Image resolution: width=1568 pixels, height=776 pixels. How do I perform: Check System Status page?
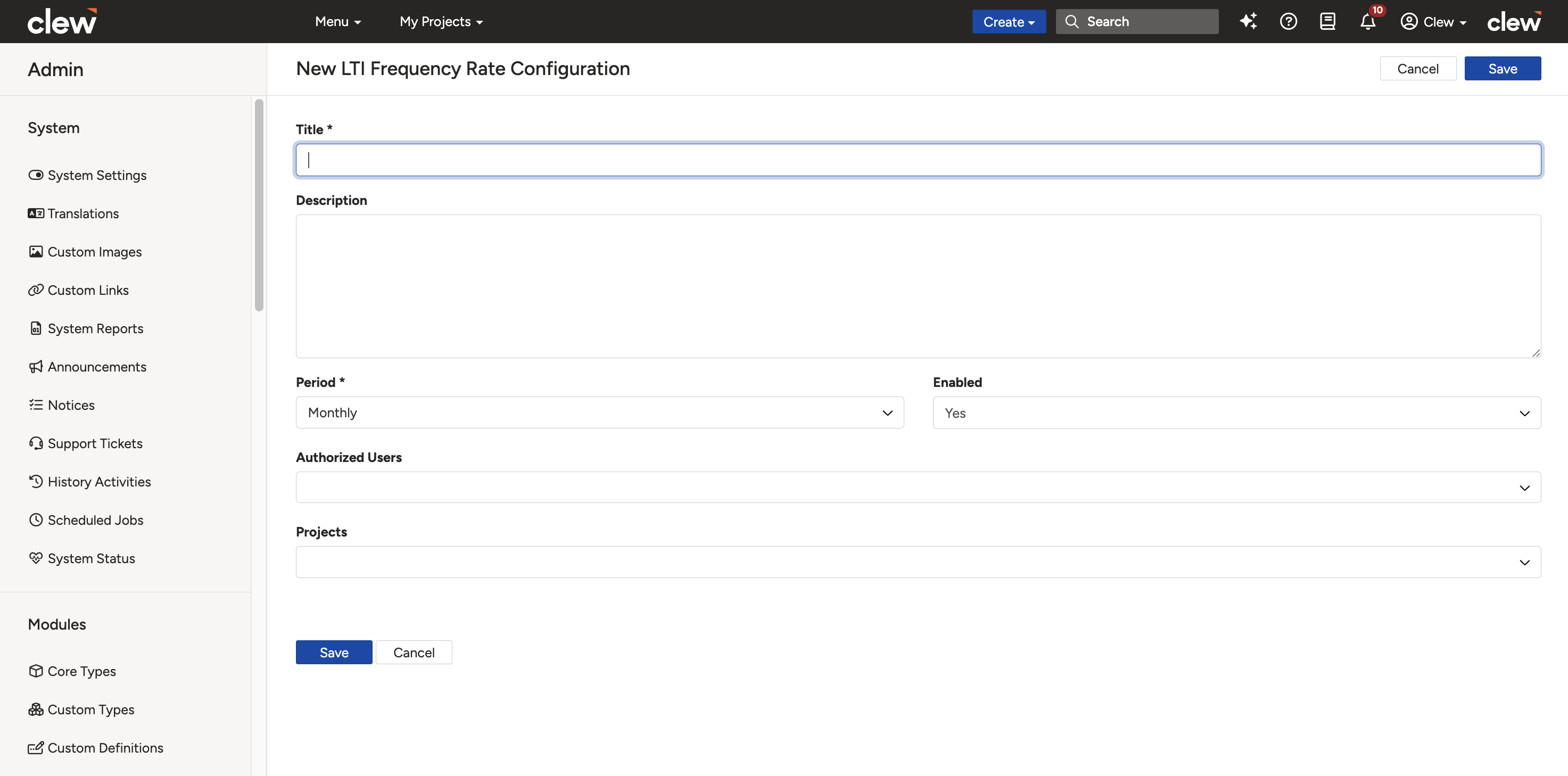[92, 558]
